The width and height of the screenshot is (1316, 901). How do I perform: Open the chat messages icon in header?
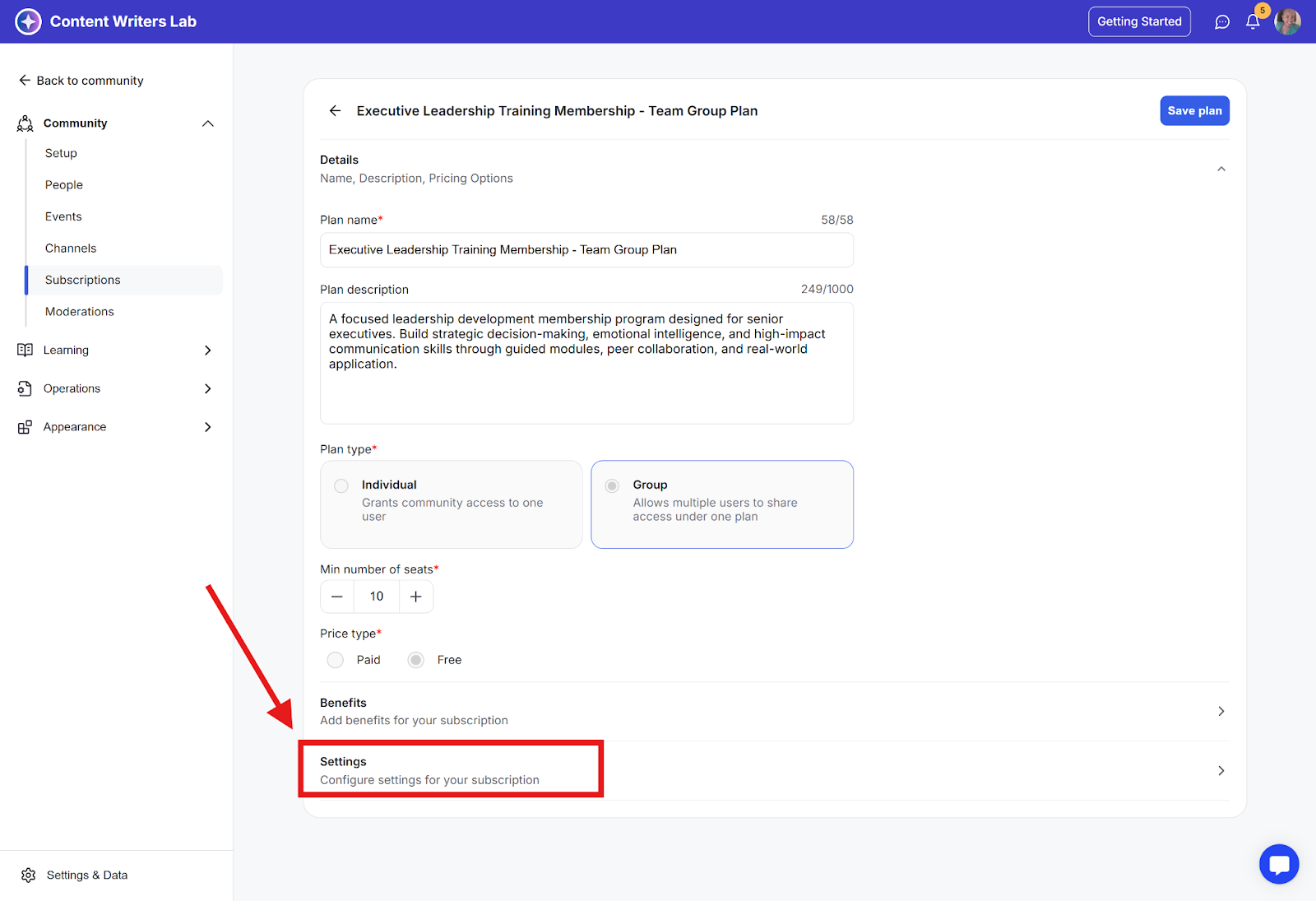pyautogui.click(x=1222, y=22)
